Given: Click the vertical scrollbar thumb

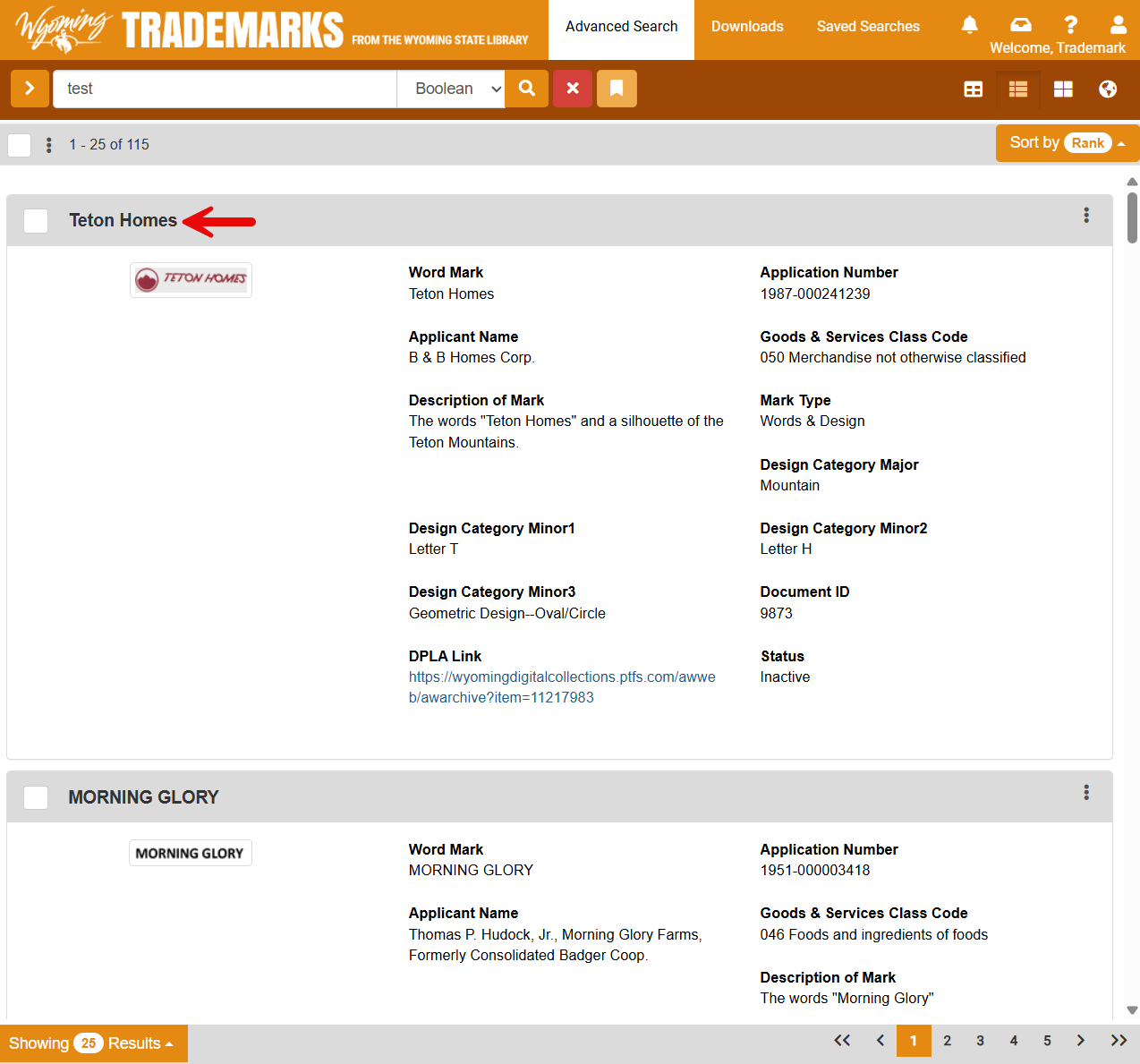Looking at the screenshot, I should tap(1132, 217).
